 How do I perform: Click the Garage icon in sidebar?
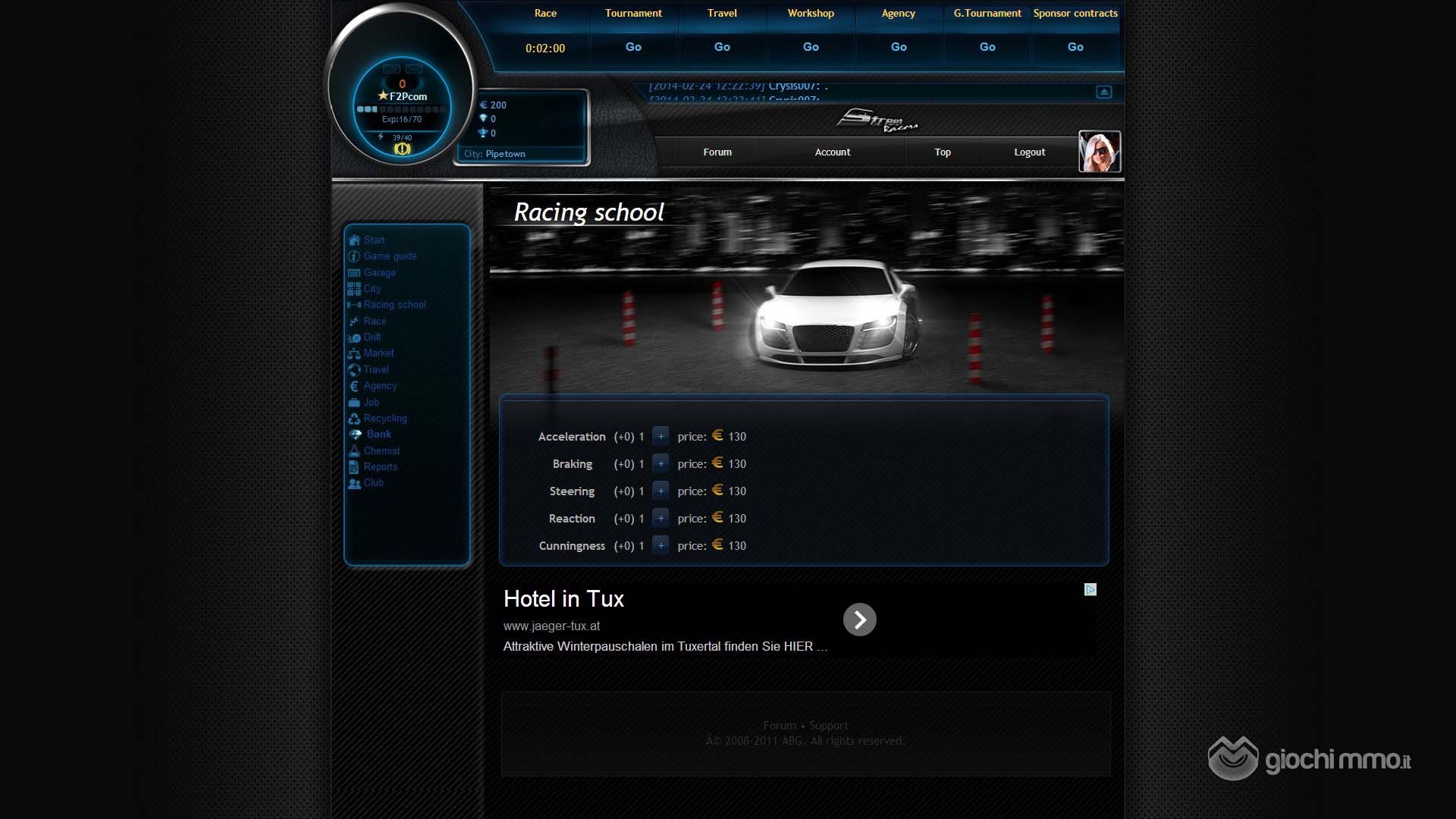tap(354, 273)
